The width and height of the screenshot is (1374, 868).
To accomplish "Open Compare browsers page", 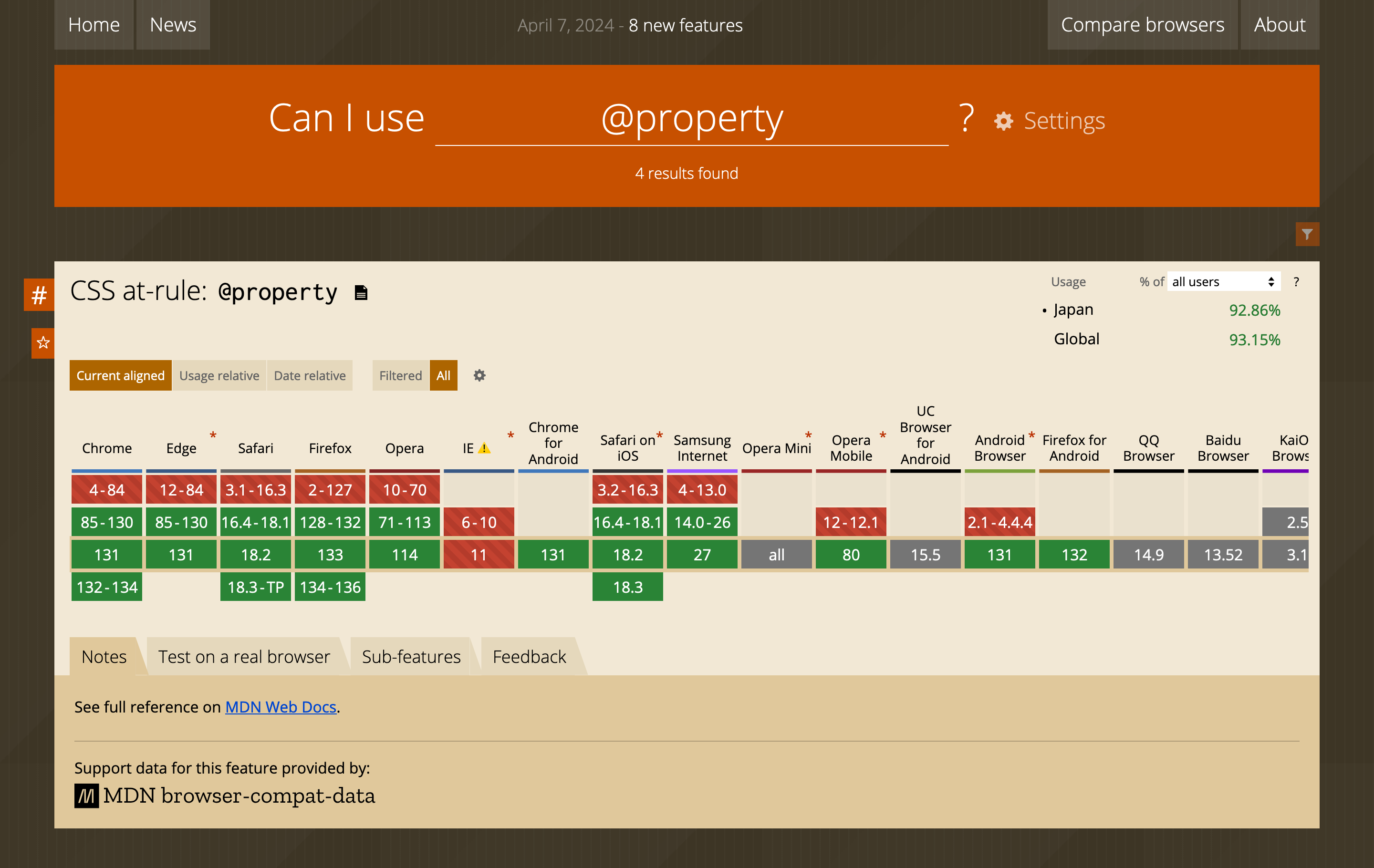I will (1142, 24).
